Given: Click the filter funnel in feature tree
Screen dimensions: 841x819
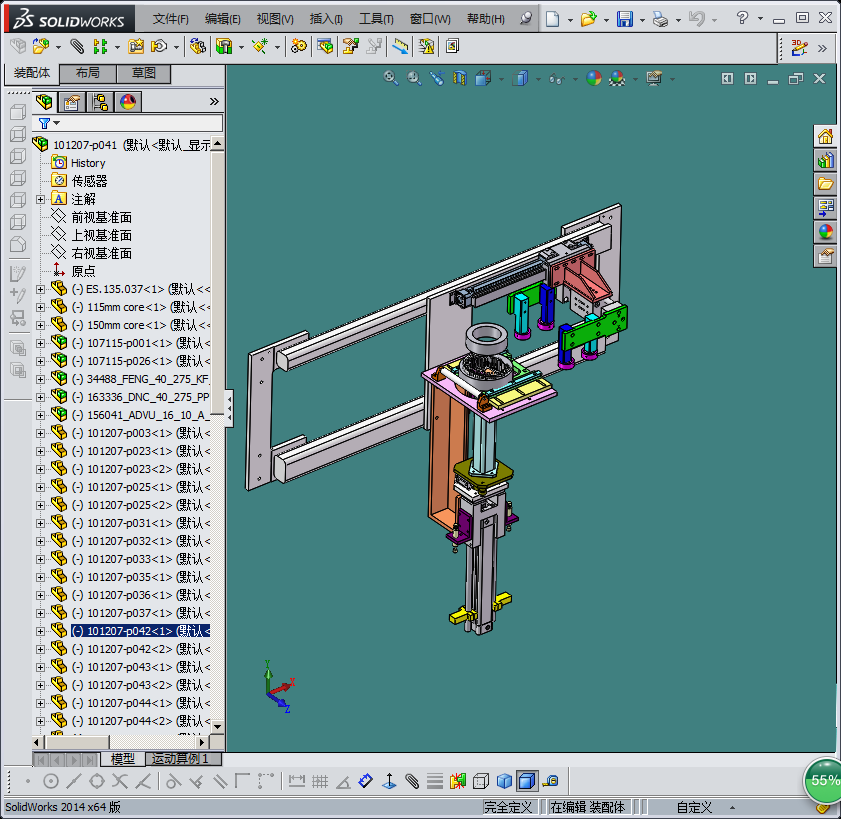Looking at the screenshot, I should click(x=44, y=123).
